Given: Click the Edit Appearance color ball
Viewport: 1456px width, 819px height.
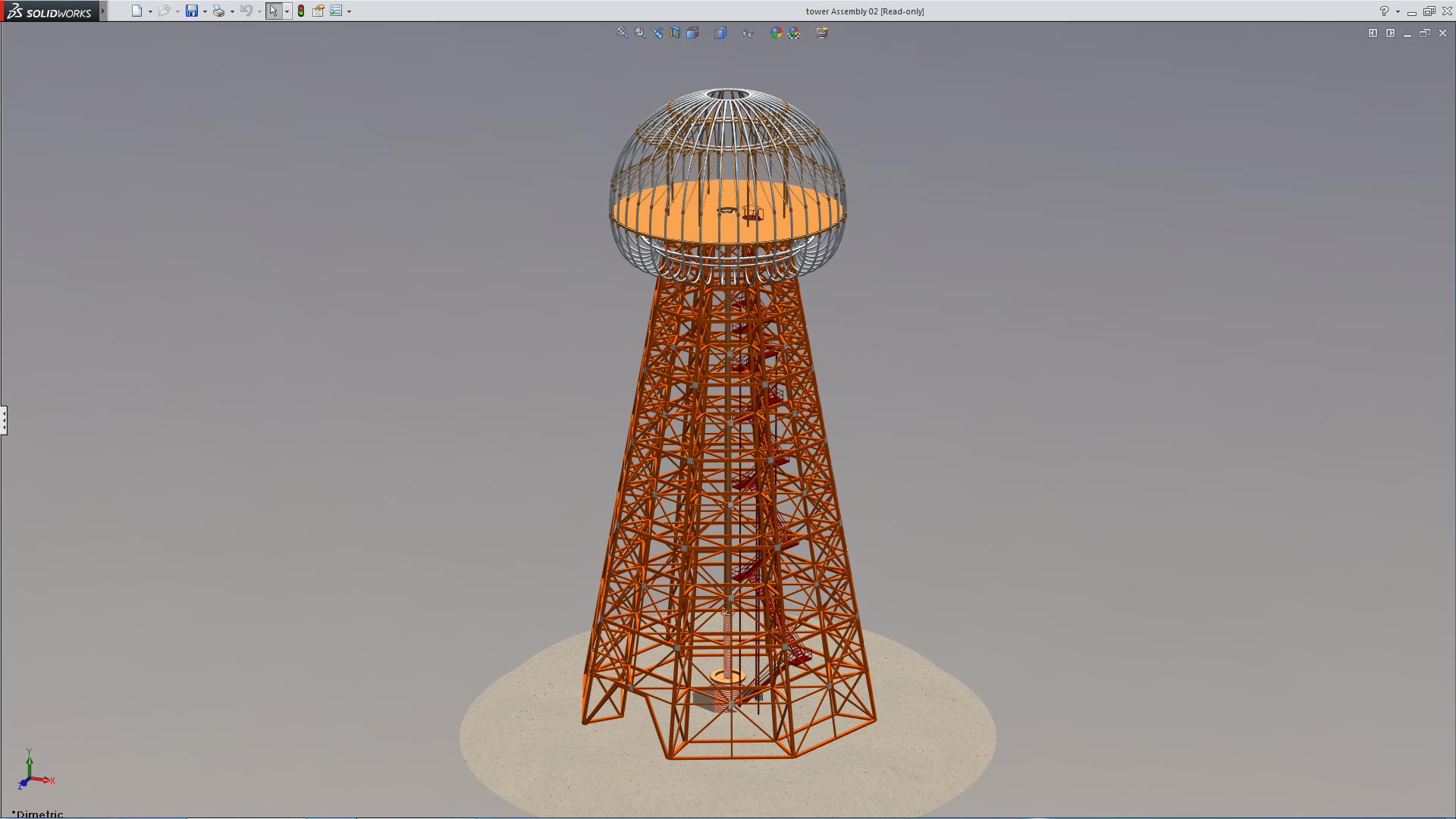Looking at the screenshot, I should click(x=776, y=33).
